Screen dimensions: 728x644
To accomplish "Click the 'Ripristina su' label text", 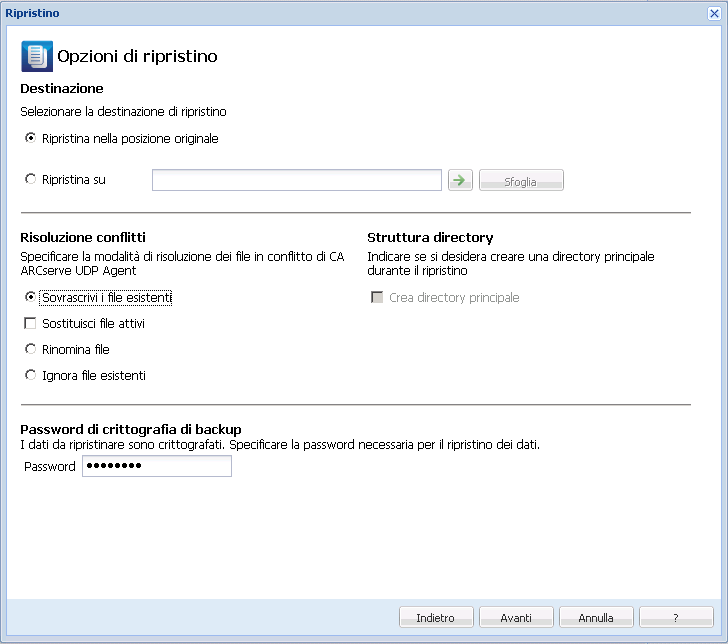I will 74,180.
